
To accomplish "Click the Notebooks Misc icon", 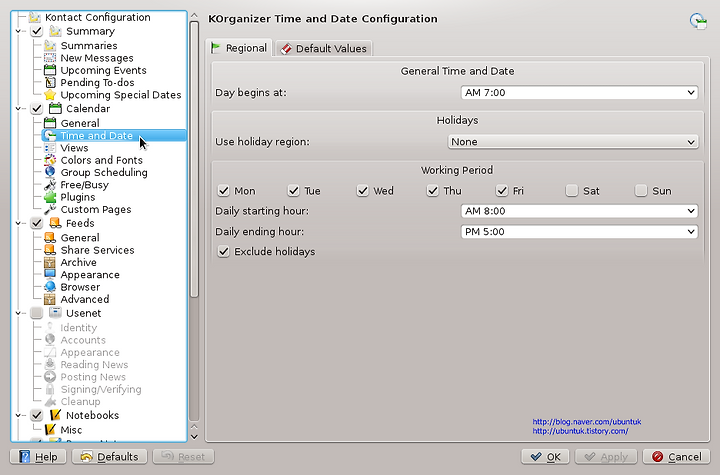I will coord(50,430).
